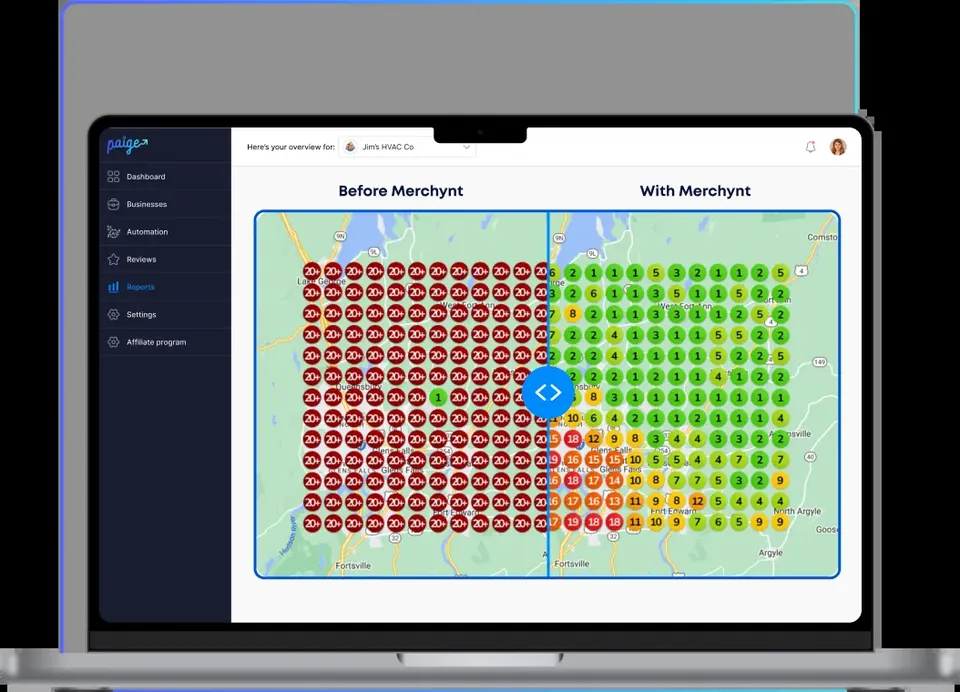Click the dropdown chevron beside Jim's HVAC Co

coord(467,147)
